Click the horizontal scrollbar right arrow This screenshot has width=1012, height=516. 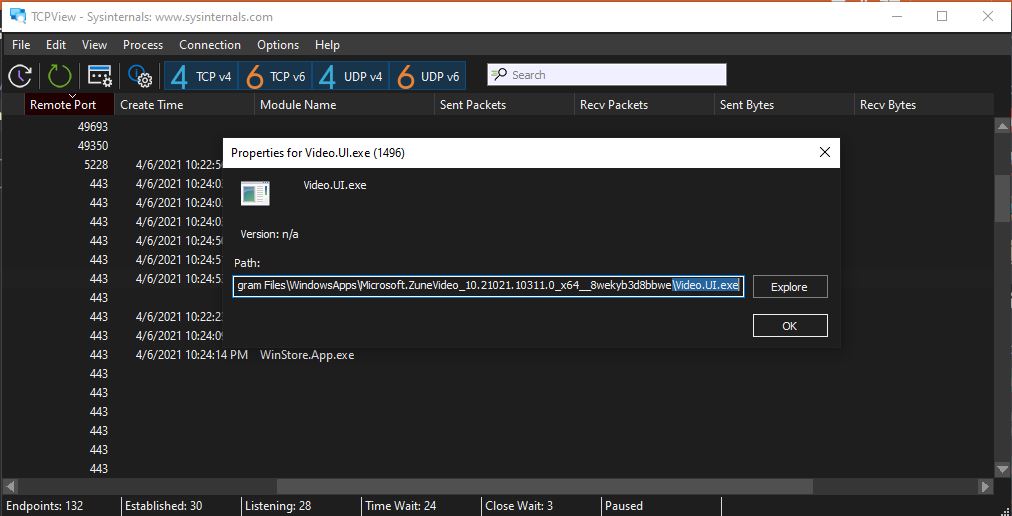click(985, 486)
